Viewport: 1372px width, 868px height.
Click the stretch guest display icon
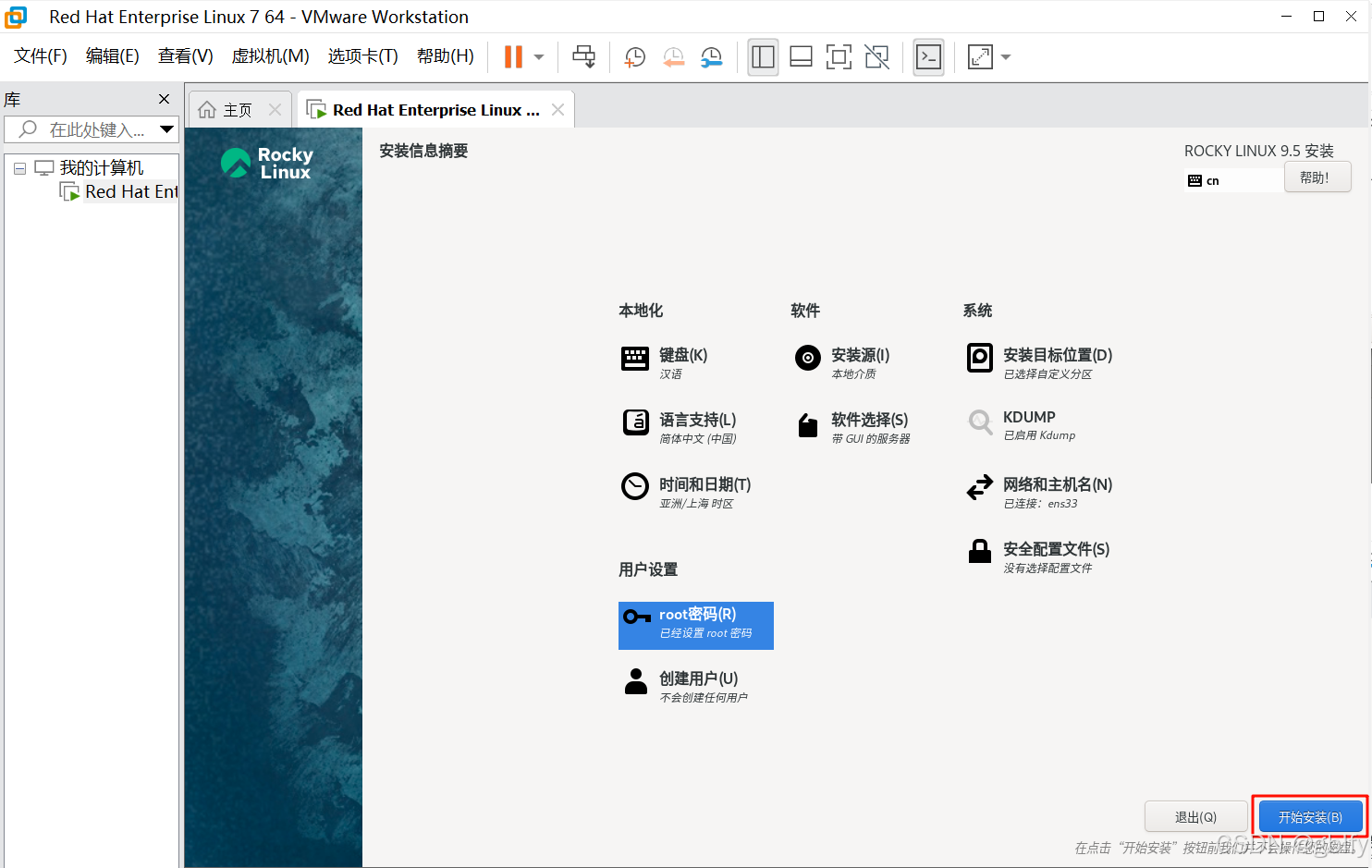[x=980, y=57]
